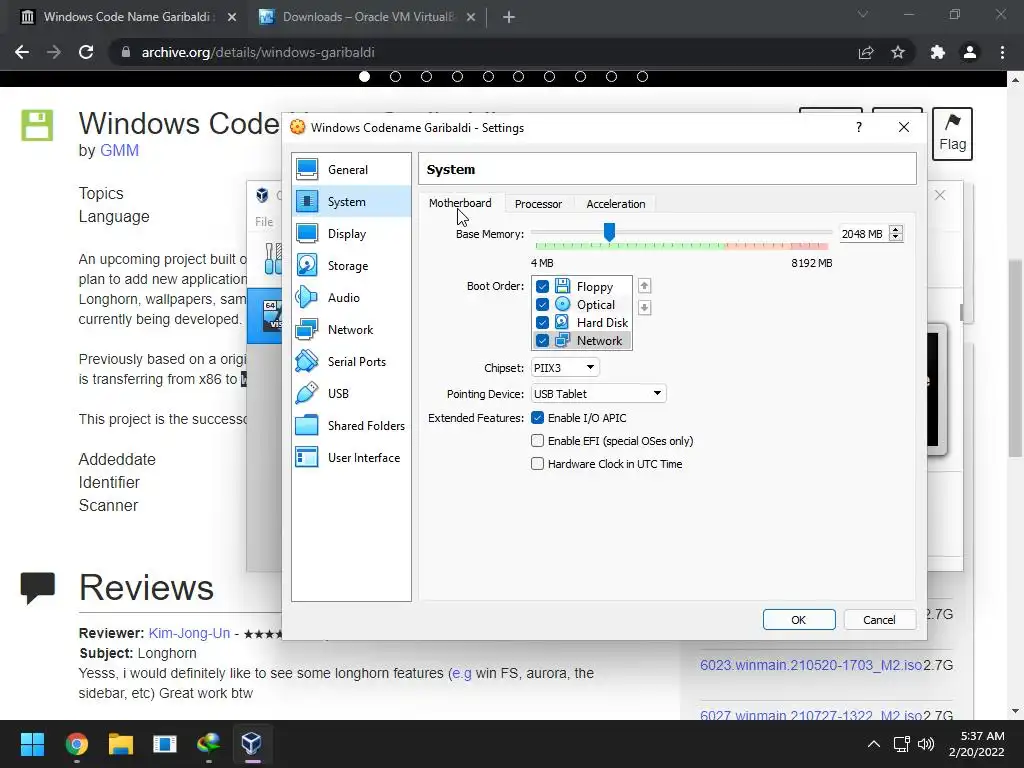
Task: Click OK in the Settings dialog
Action: pyautogui.click(x=799, y=620)
